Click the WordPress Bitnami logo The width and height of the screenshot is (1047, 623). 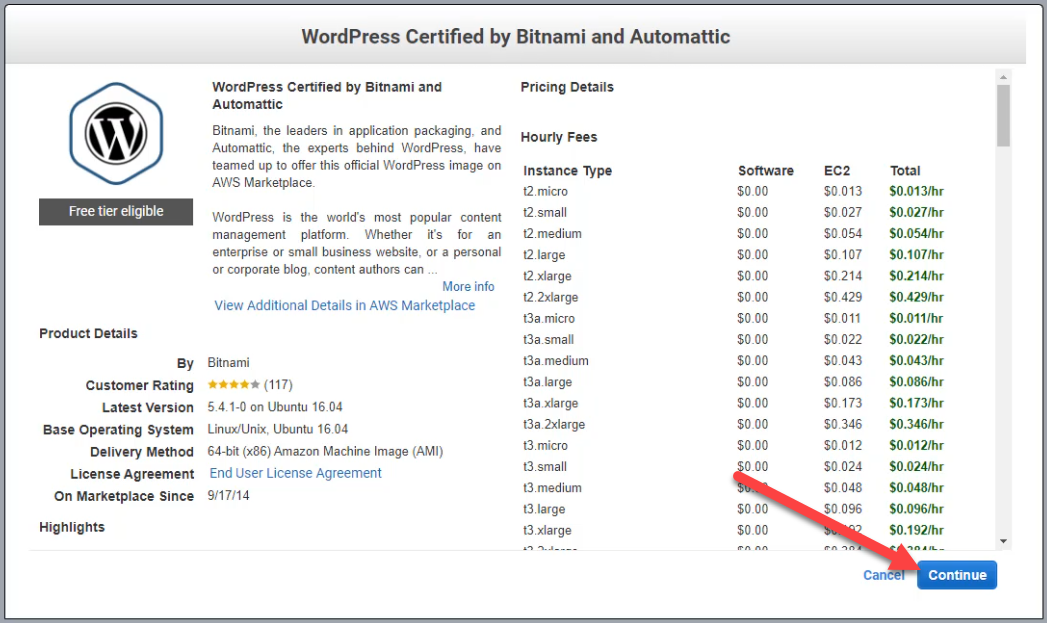[x=116, y=134]
